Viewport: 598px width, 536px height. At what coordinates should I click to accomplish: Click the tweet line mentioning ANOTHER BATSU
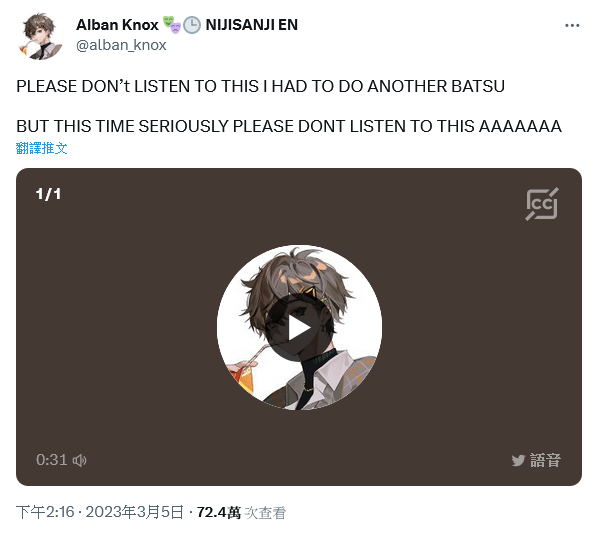pyautogui.click(x=260, y=86)
